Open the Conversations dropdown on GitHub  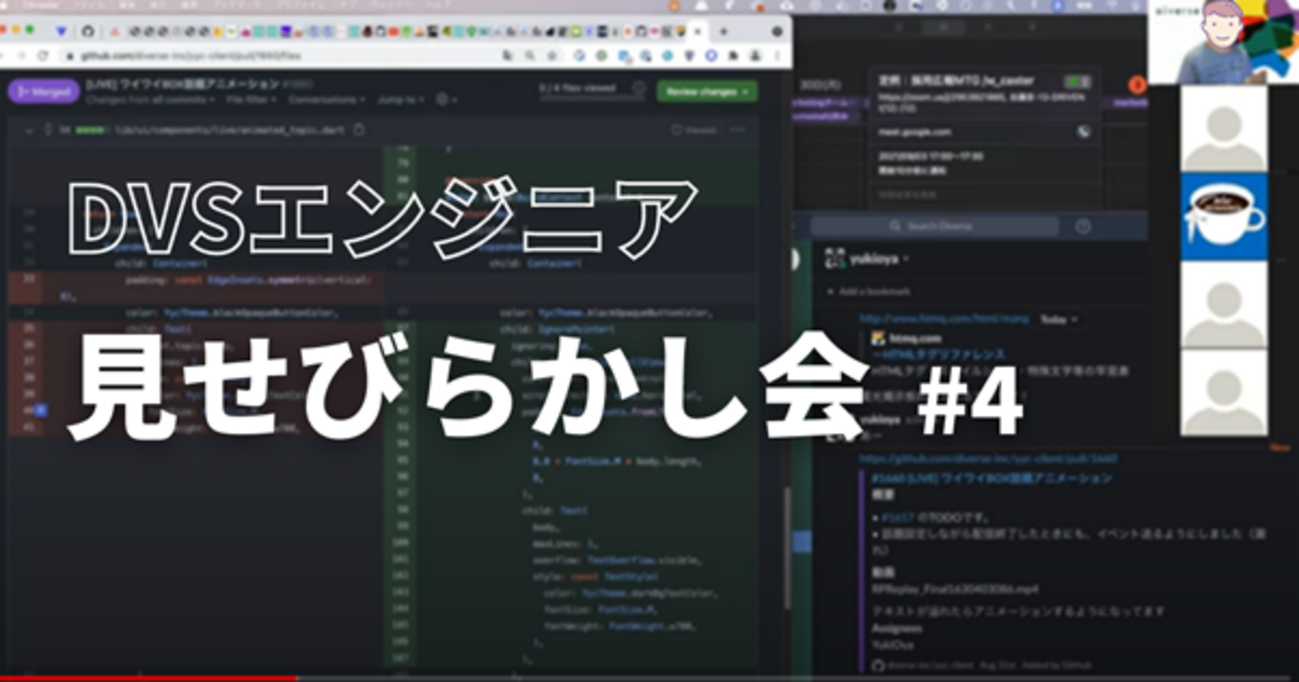pos(327,100)
